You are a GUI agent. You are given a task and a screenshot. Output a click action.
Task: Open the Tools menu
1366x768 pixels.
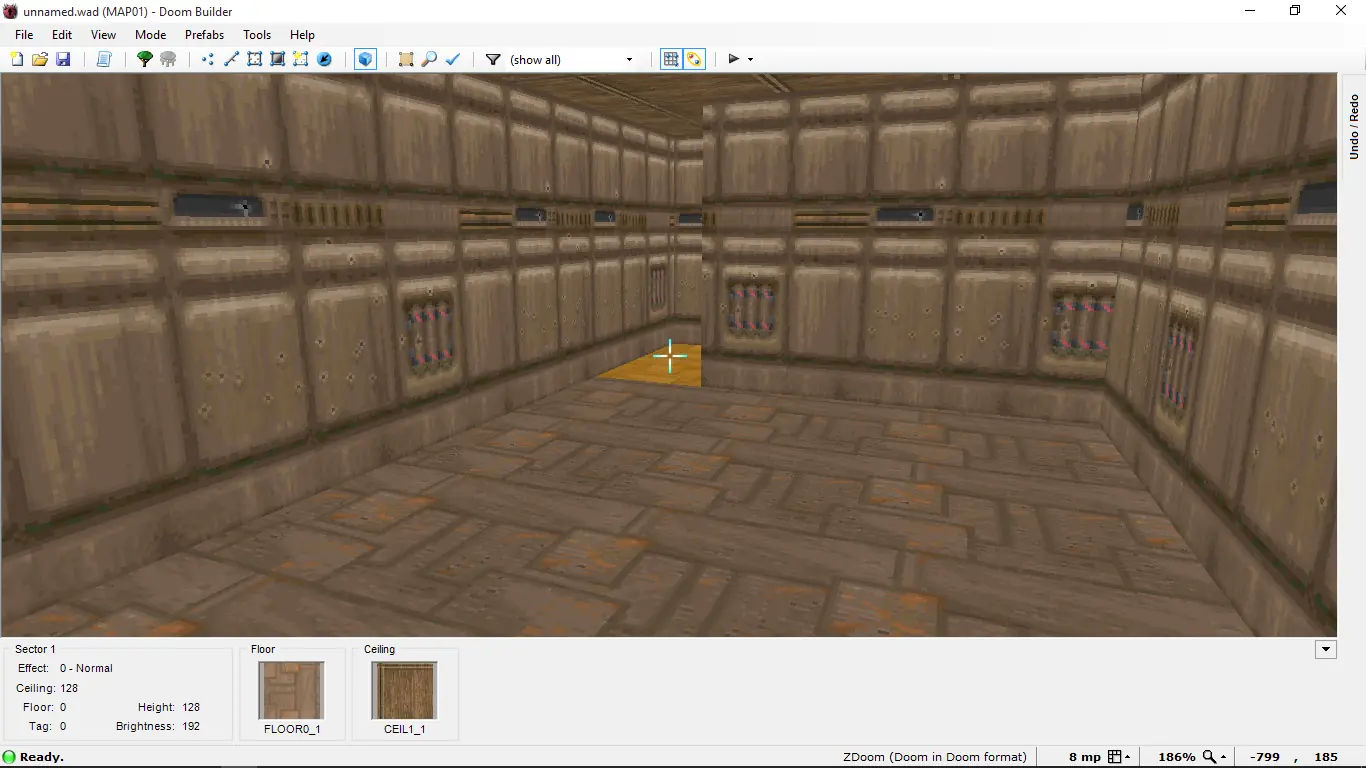257,35
